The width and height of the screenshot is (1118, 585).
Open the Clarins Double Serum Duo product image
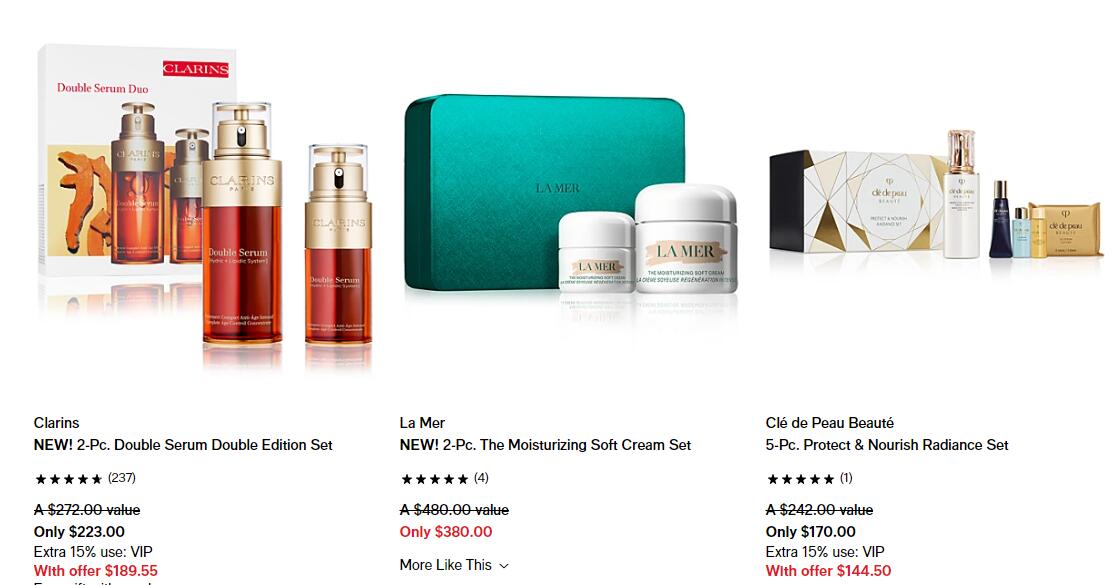(205, 207)
